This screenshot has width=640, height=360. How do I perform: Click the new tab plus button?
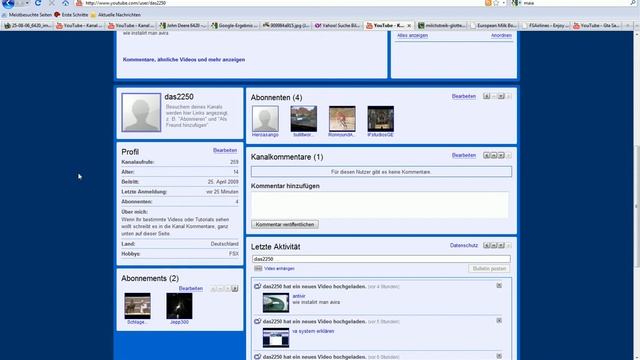pyautogui.click(x=627, y=25)
